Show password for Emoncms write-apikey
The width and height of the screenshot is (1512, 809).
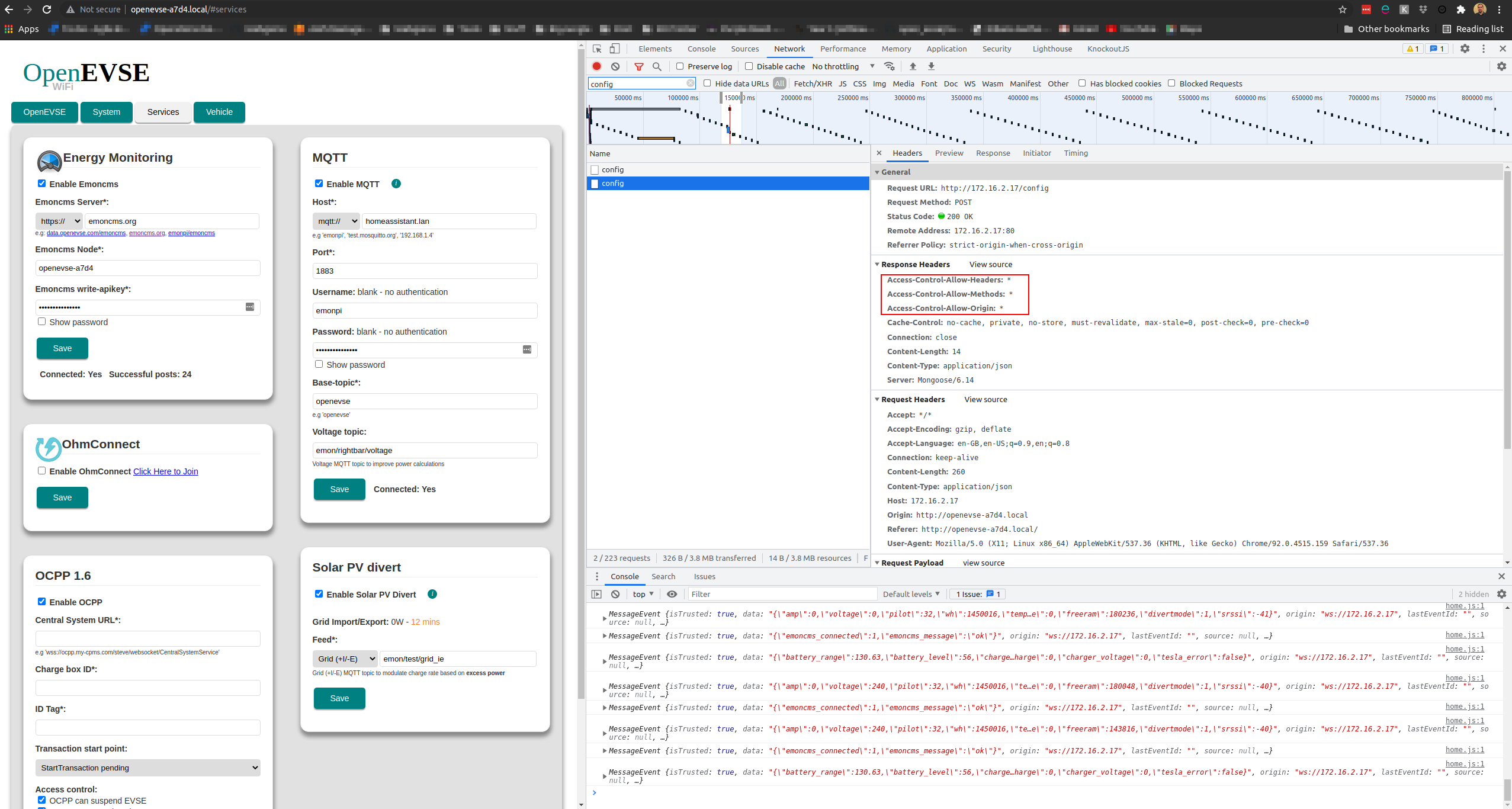click(x=42, y=321)
